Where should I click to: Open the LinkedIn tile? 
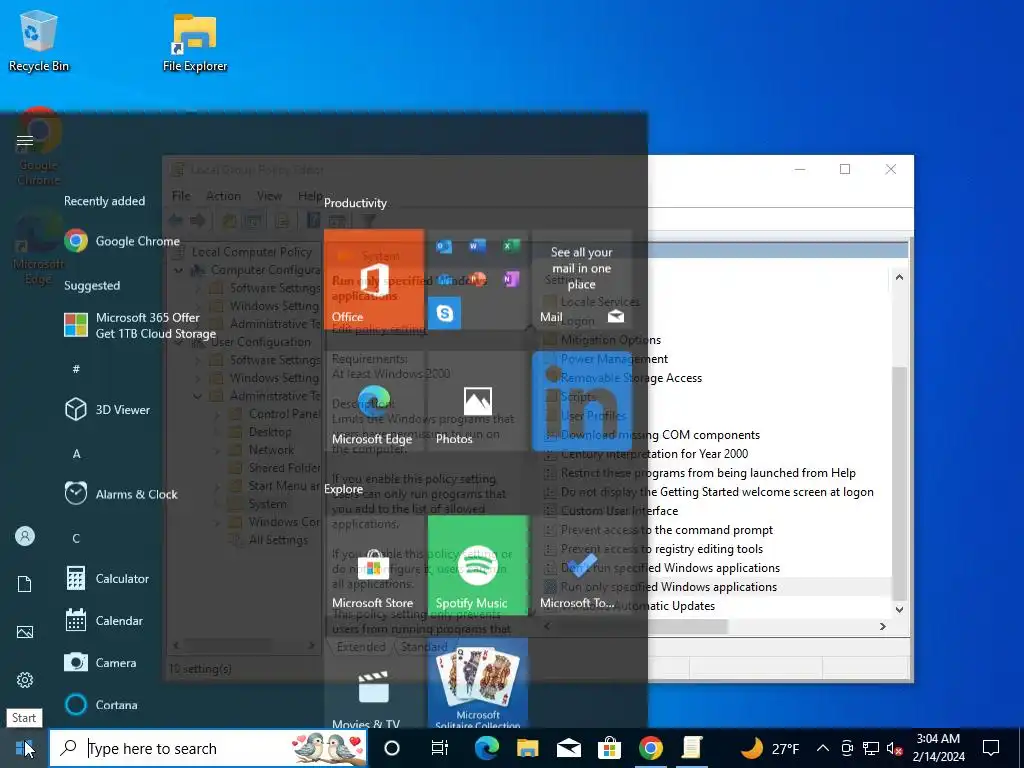tap(582, 401)
